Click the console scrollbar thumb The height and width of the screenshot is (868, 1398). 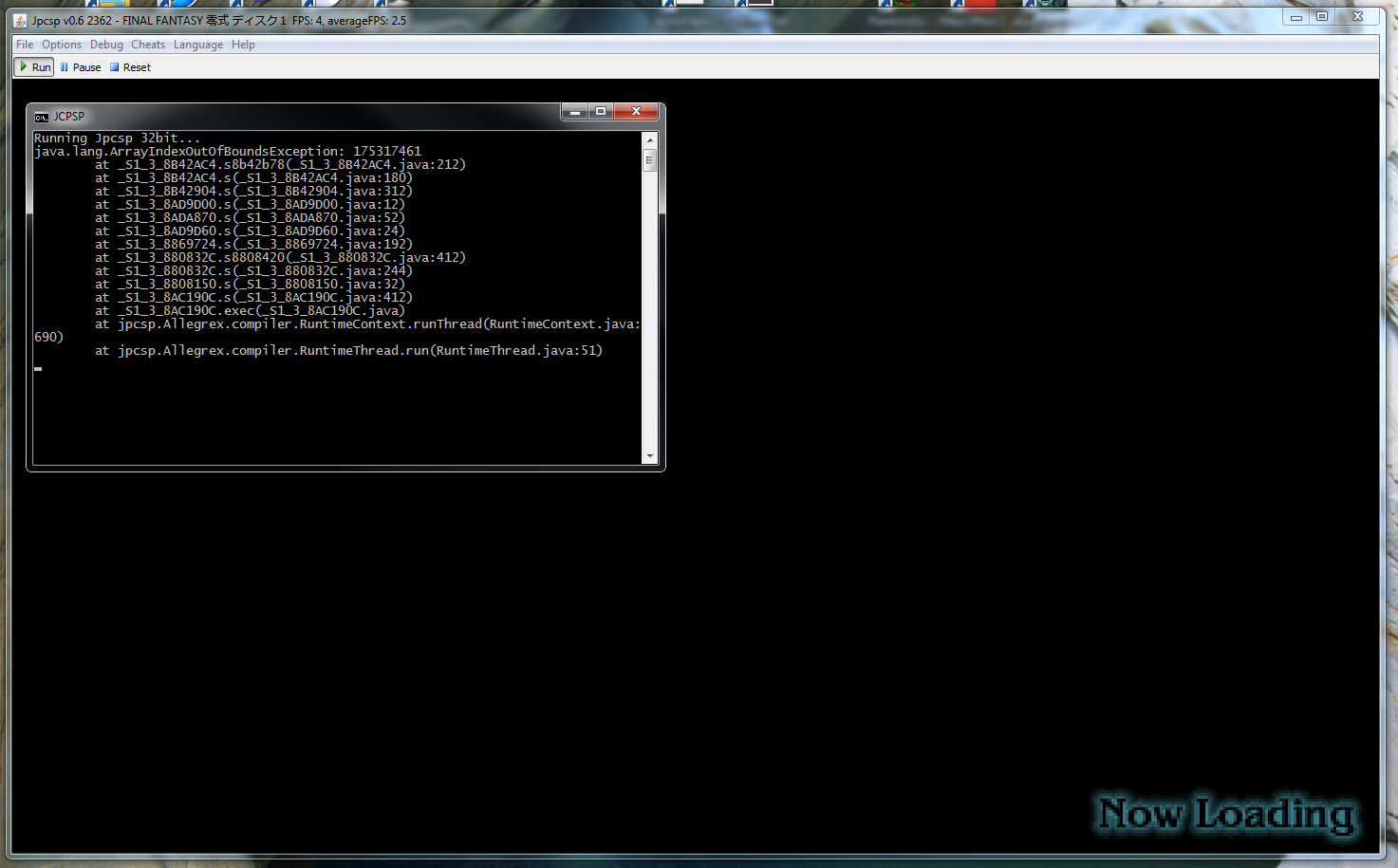click(650, 160)
